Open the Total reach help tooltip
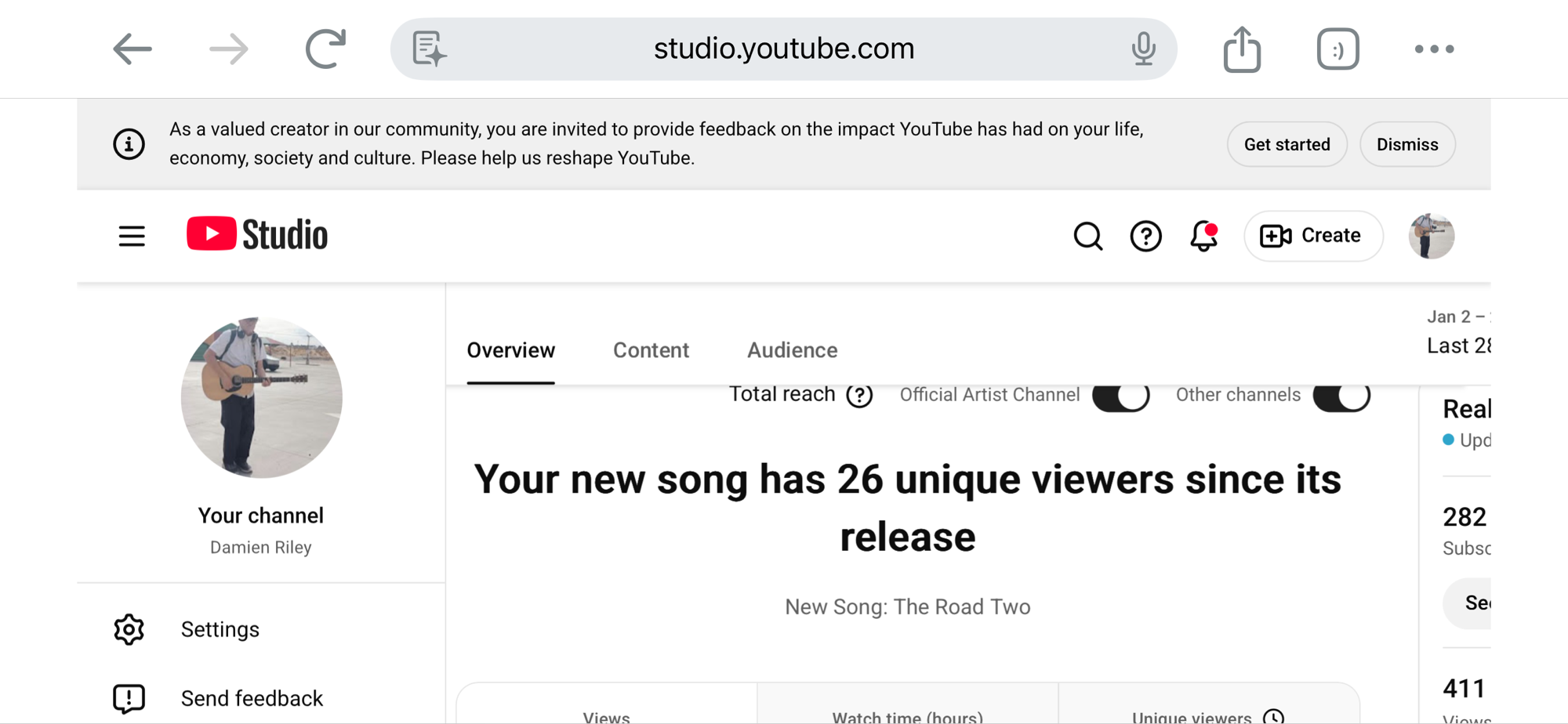 pos(859,396)
